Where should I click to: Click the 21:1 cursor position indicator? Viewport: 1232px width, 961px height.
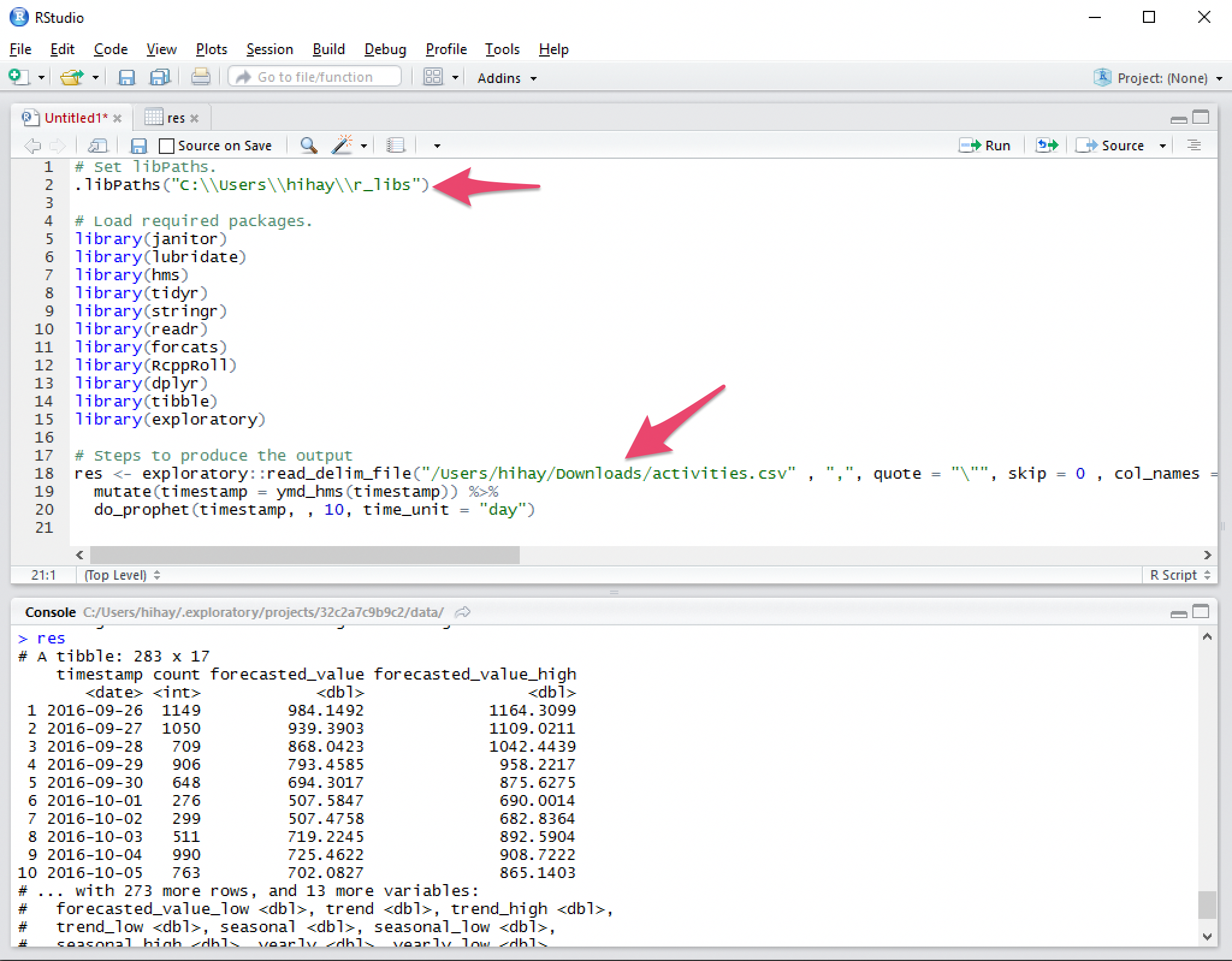(x=43, y=576)
